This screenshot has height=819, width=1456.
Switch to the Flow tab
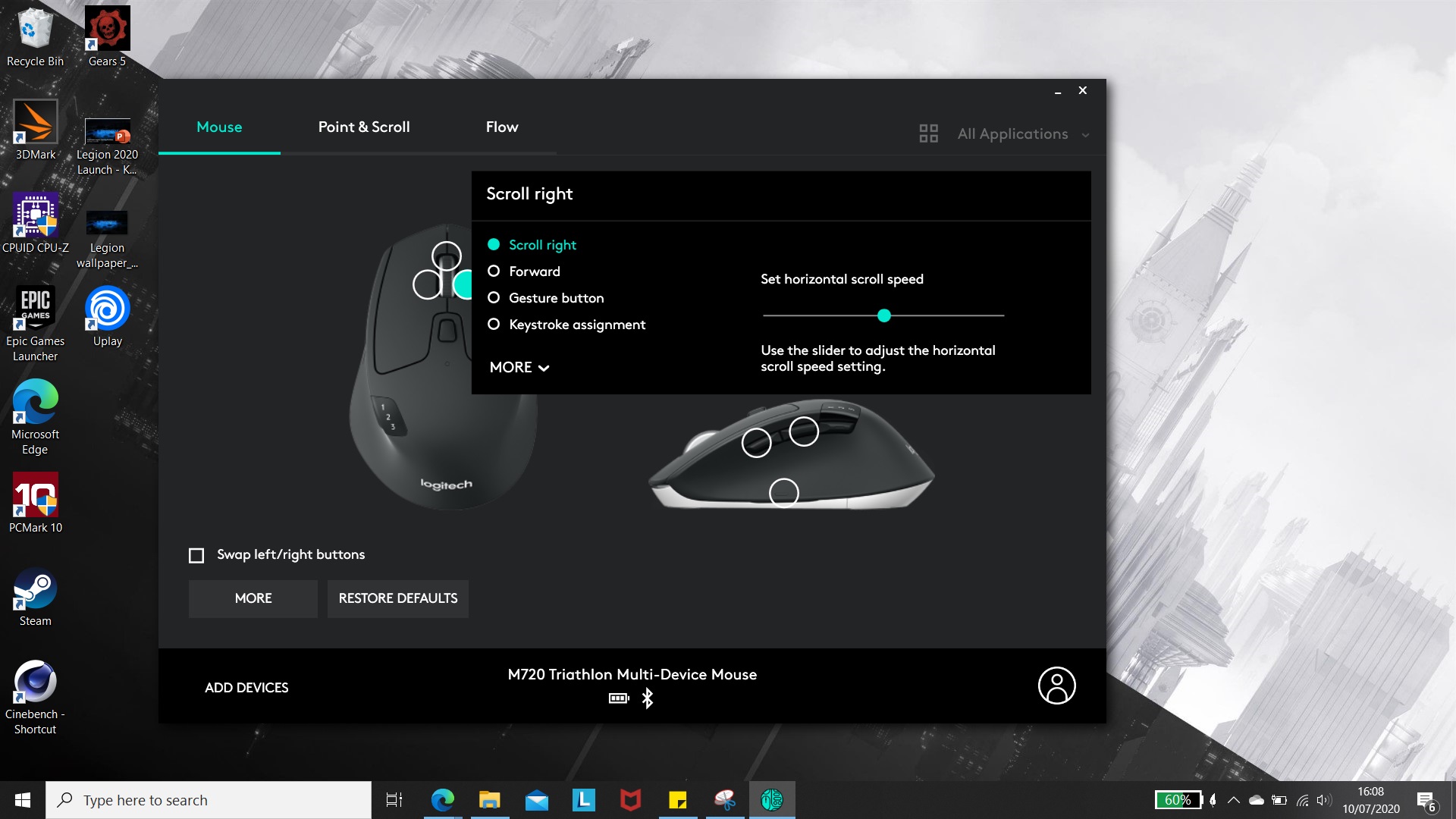(x=502, y=127)
